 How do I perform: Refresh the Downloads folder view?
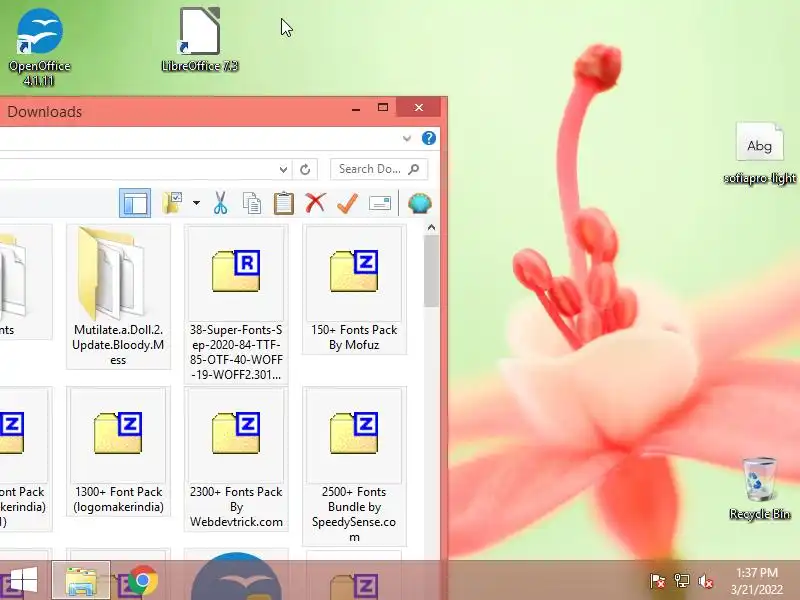tap(305, 169)
